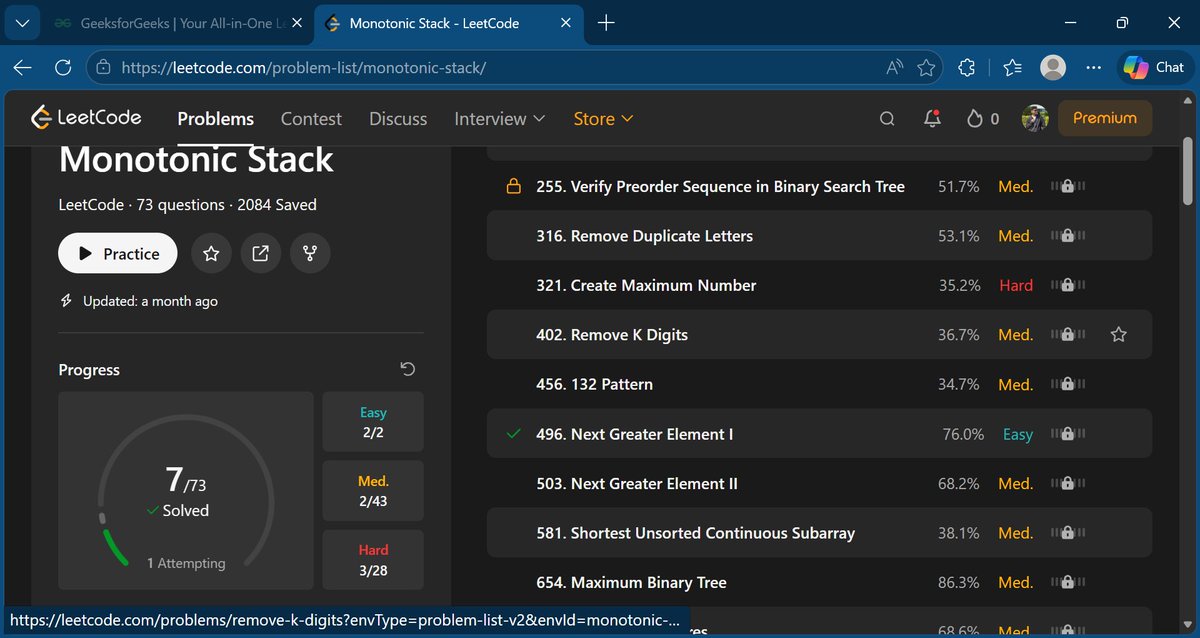
Task: Click frequency lock on 316. Remove Duplicate Letters row
Action: coord(1068,236)
